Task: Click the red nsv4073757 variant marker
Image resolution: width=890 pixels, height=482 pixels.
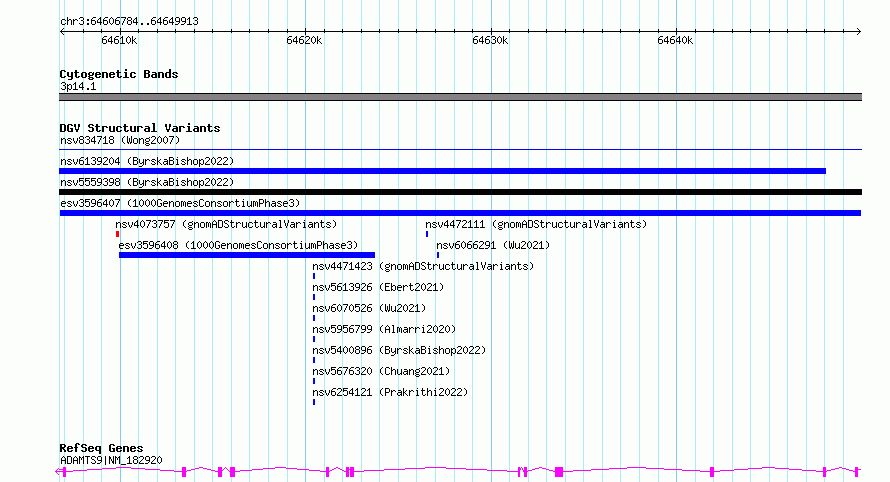Action: coord(117,234)
